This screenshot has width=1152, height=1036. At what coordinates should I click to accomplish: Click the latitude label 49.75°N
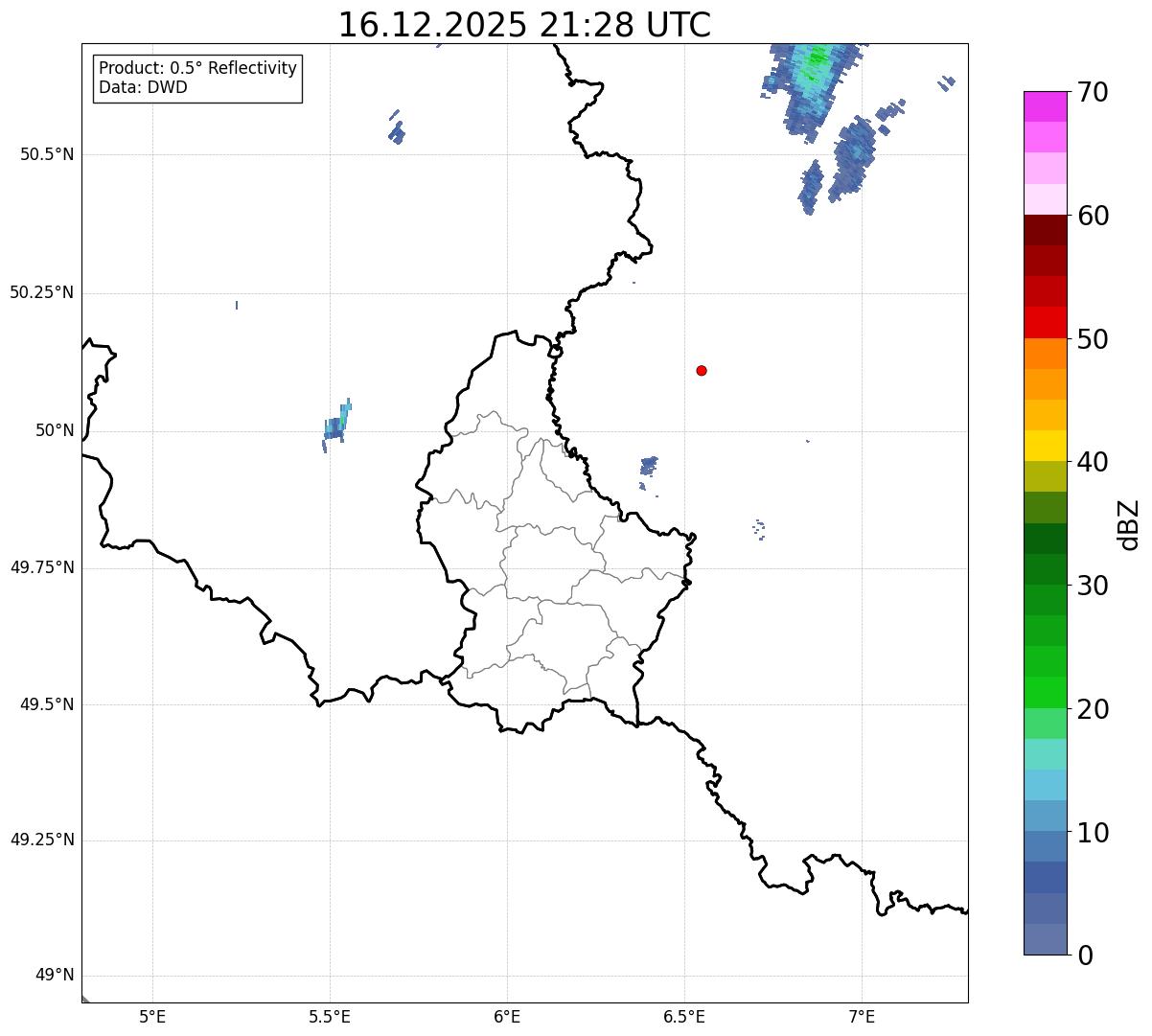[41, 567]
